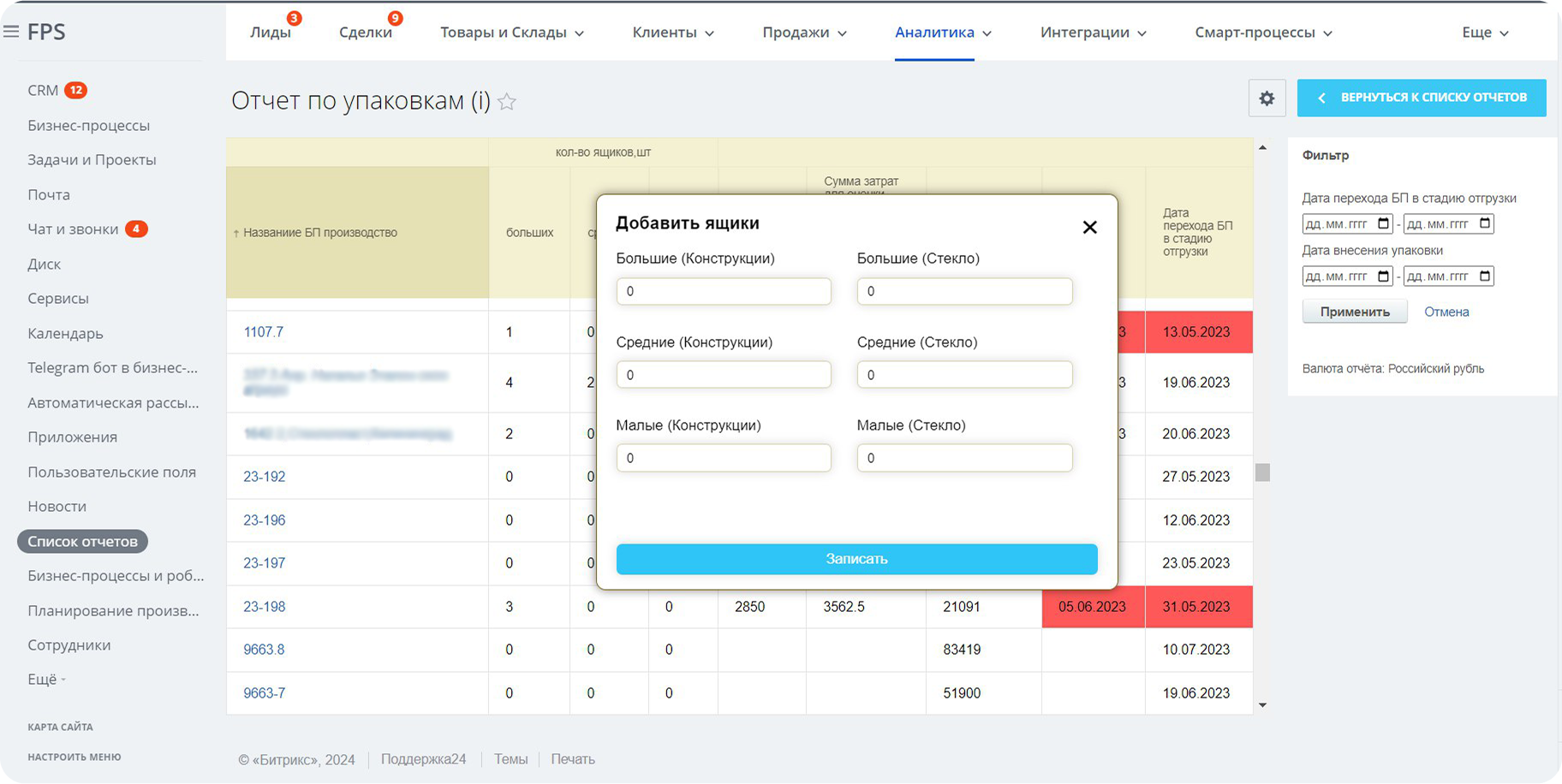Image resolution: width=1562 pixels, height=784 pixels.
Task: Open the Сделки tab
Action: pyautogui.click(x=366, y=33)
